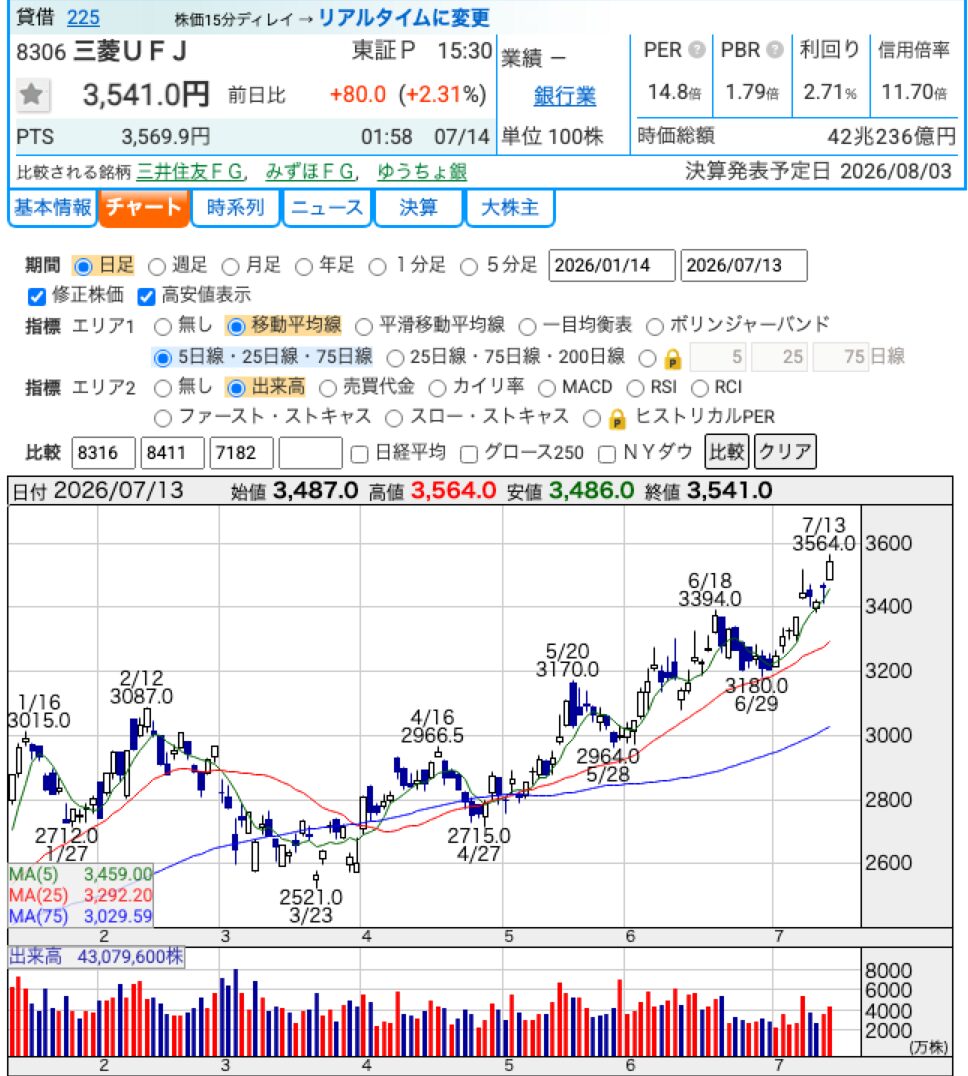Toggle the 高安値表示 checkbox
Image resolution: width=968 pixels, height=1076 pixels.
pos(146,296)
